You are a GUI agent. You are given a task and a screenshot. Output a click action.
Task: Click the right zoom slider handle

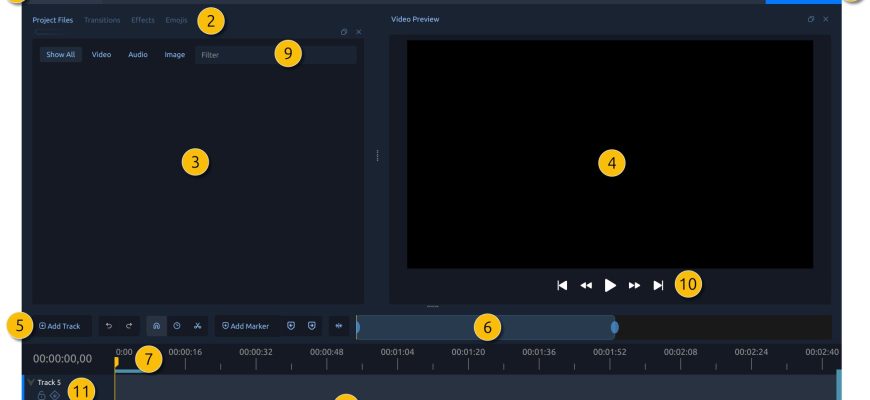pos(615,328)
